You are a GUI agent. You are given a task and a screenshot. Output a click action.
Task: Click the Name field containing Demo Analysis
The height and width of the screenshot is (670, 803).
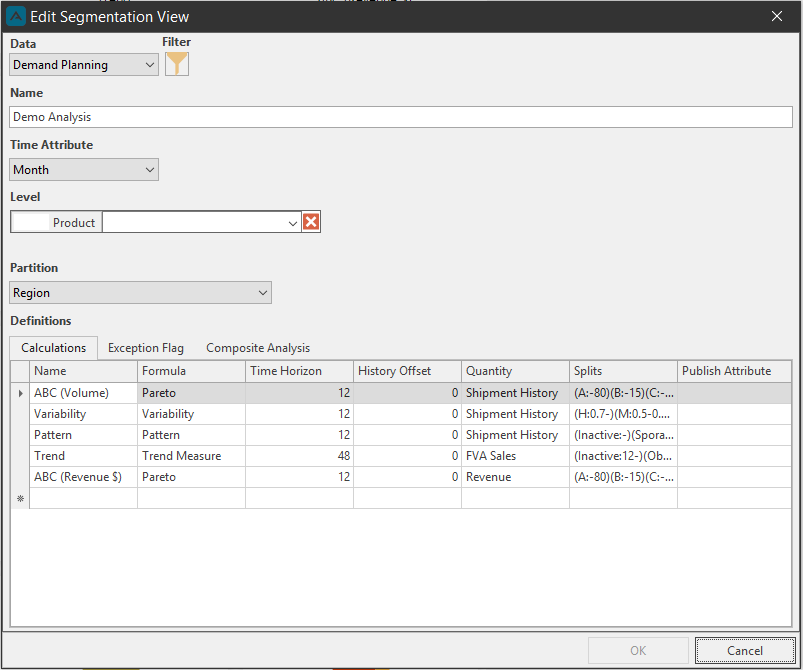click(x=401, y=117)
